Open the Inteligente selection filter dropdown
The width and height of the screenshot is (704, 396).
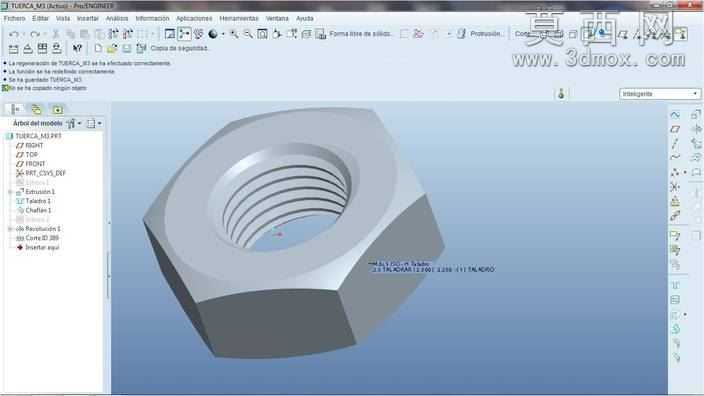pyautogui.click(x=660, y=94)
